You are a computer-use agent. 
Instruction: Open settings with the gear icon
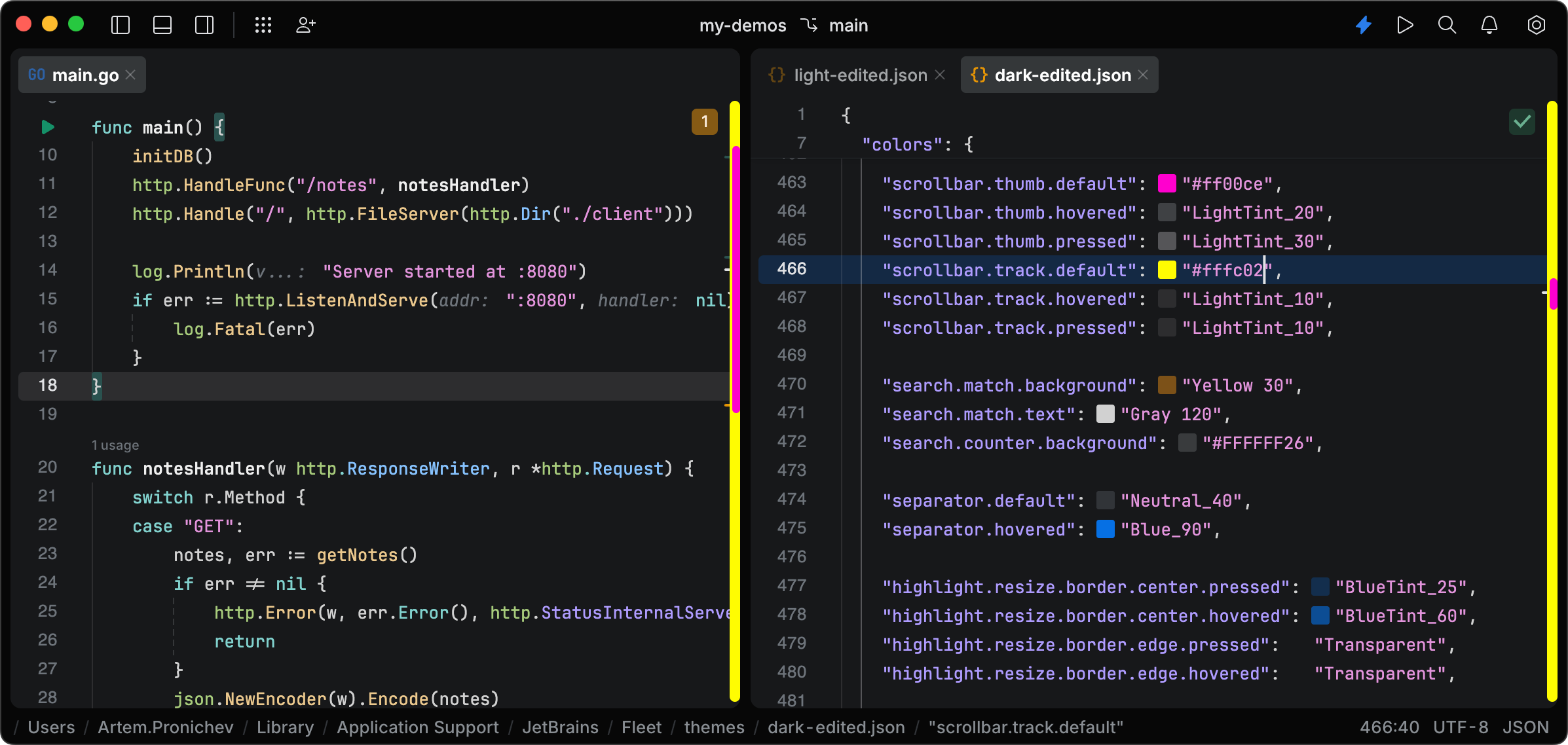pyautogui.click(x=1537, y=25)
